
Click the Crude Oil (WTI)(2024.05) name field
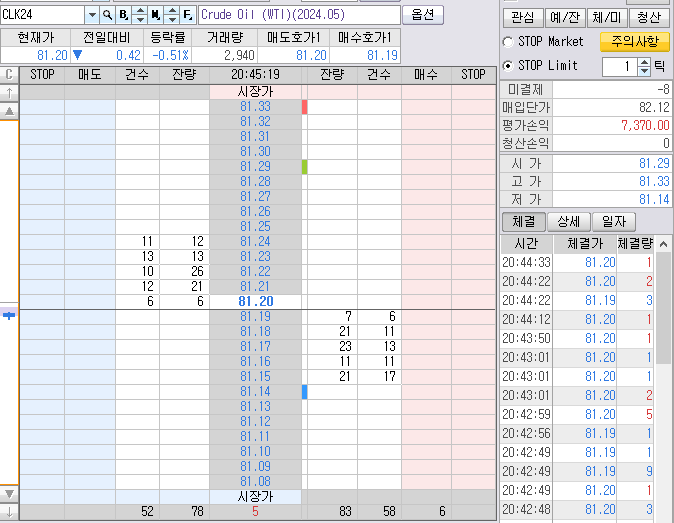(x=299, y=15)
